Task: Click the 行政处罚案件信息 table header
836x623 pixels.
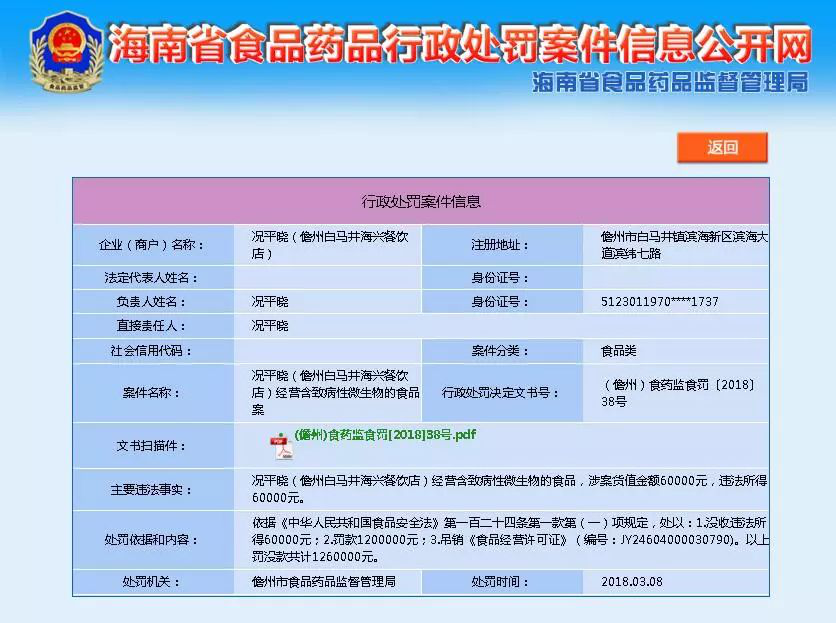Action: click(421, 201)
